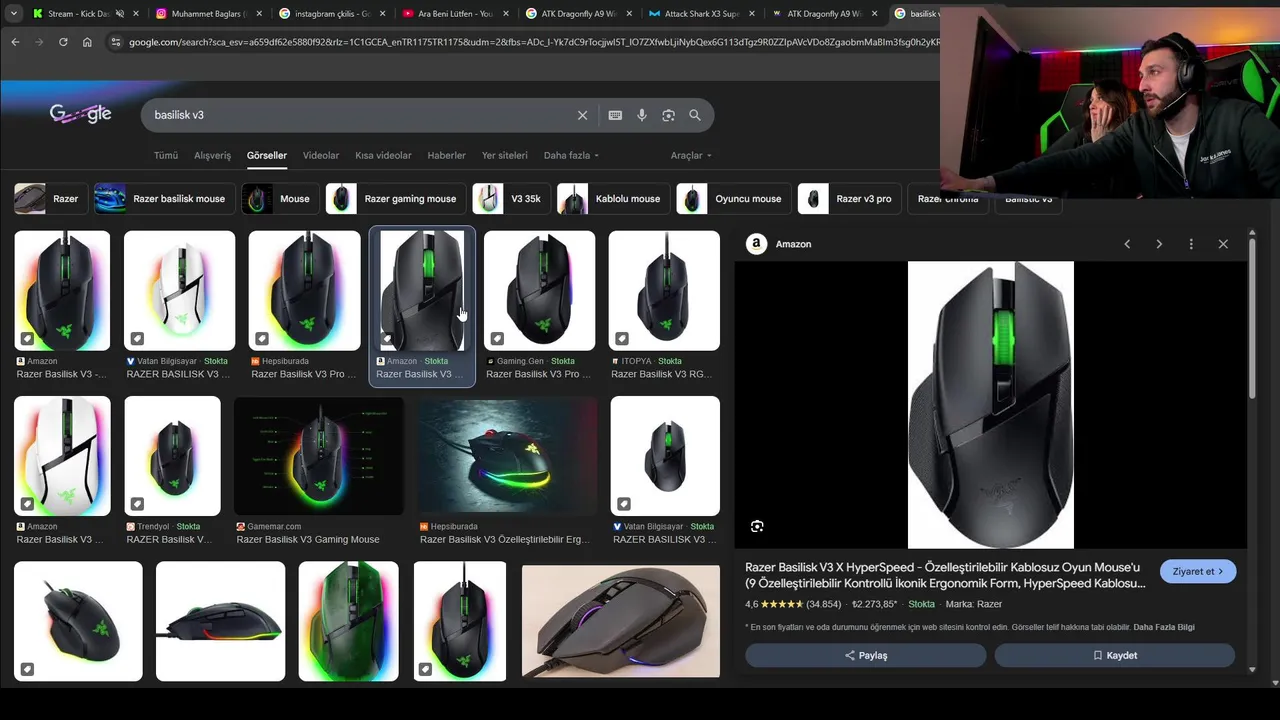Screen dimensions: 1280x720
Task: Click the 4,6 star rating in preview details
Action: [792, 604]
